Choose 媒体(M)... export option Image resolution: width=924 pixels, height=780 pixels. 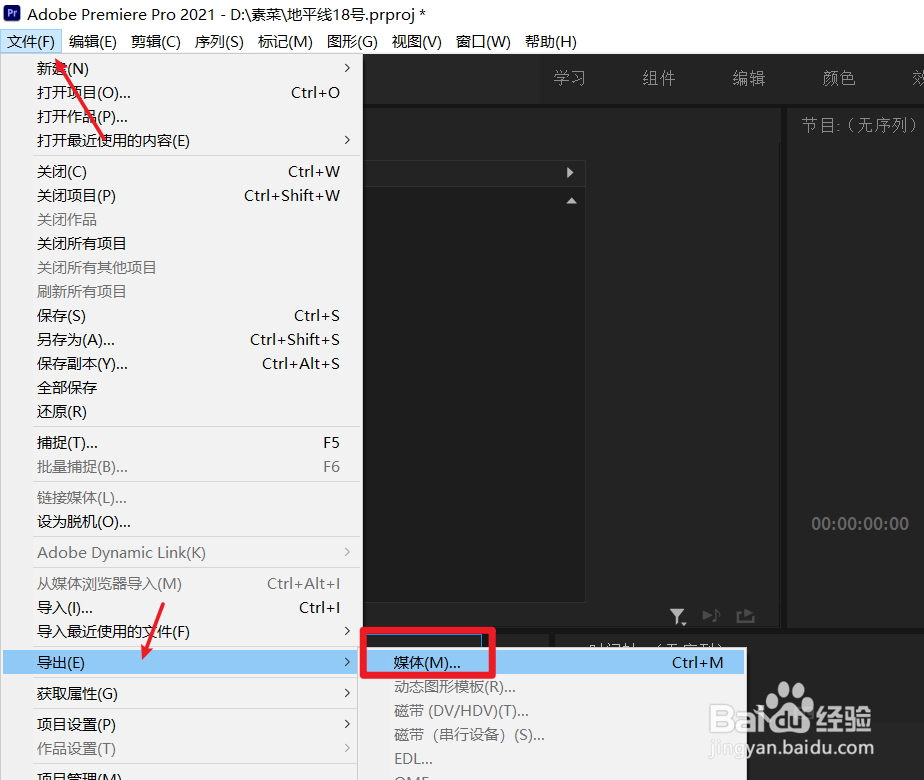[x=554, y=663]
